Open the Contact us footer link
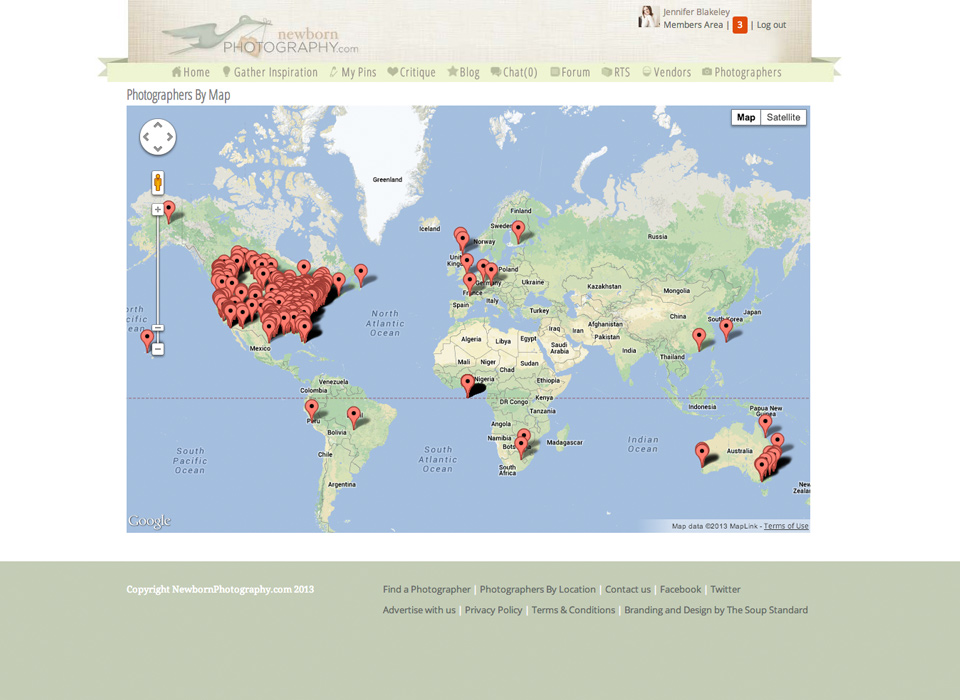960x700 pixels. point(628,589)
